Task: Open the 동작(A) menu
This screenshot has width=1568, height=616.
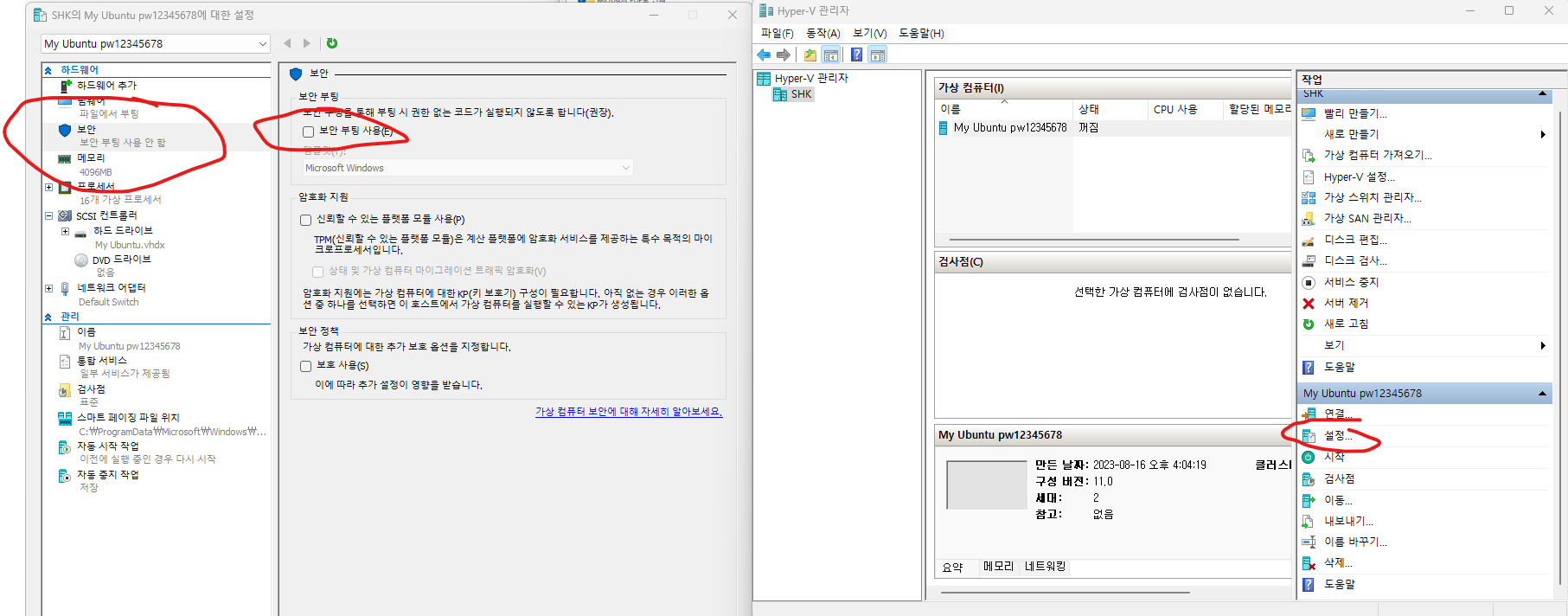Action: [822, 33]
